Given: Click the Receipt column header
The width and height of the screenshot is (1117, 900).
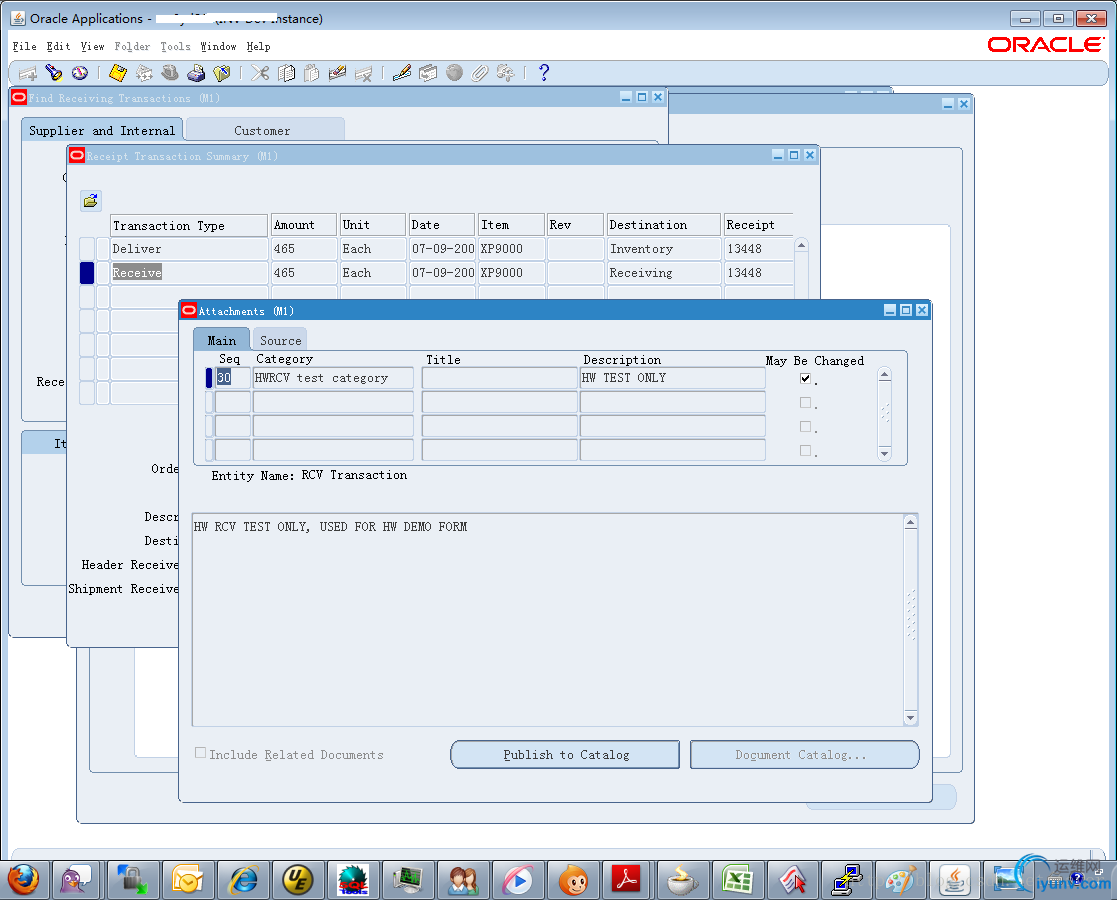Looking at the screenshot, I should 759,225.
